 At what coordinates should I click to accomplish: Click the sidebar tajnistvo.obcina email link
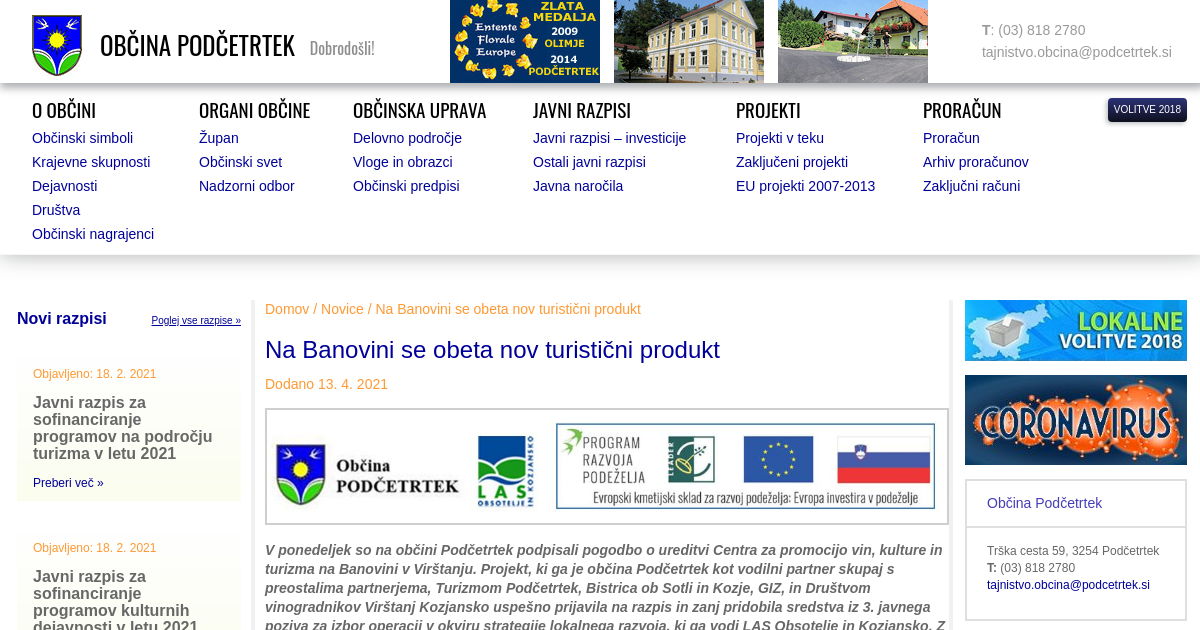tap(1068, 585)
